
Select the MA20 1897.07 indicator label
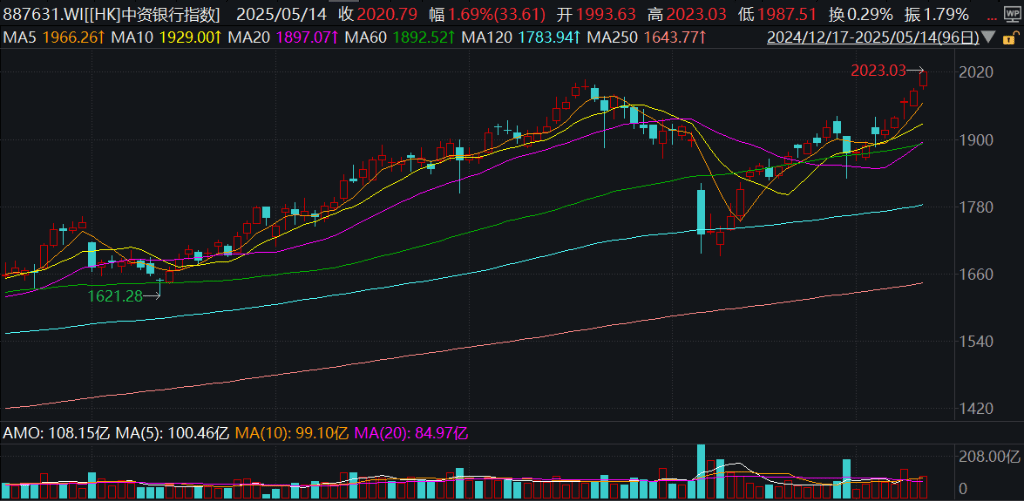point(282,37)
